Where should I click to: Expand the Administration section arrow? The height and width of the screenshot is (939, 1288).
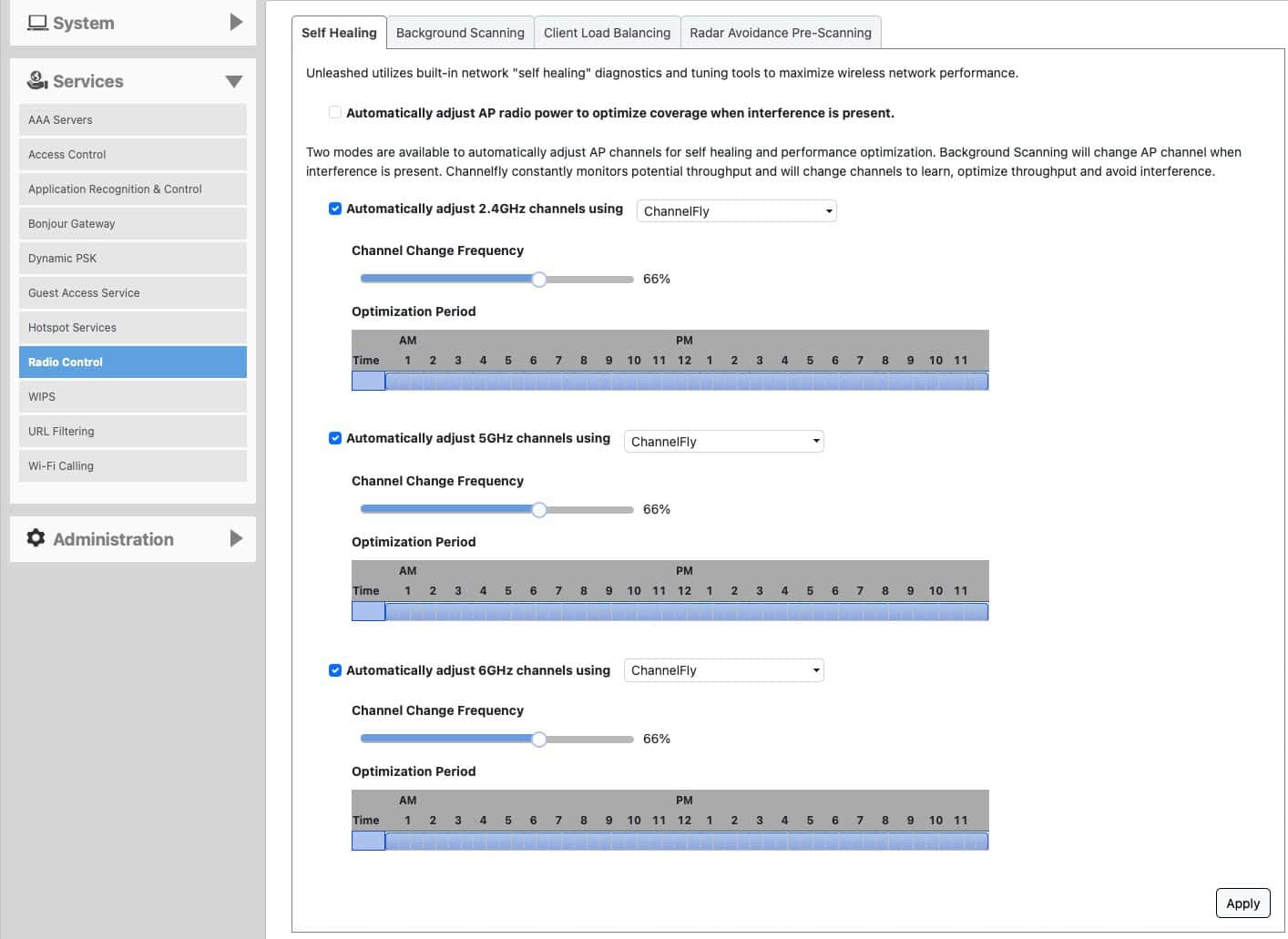(x=236, y=538)
